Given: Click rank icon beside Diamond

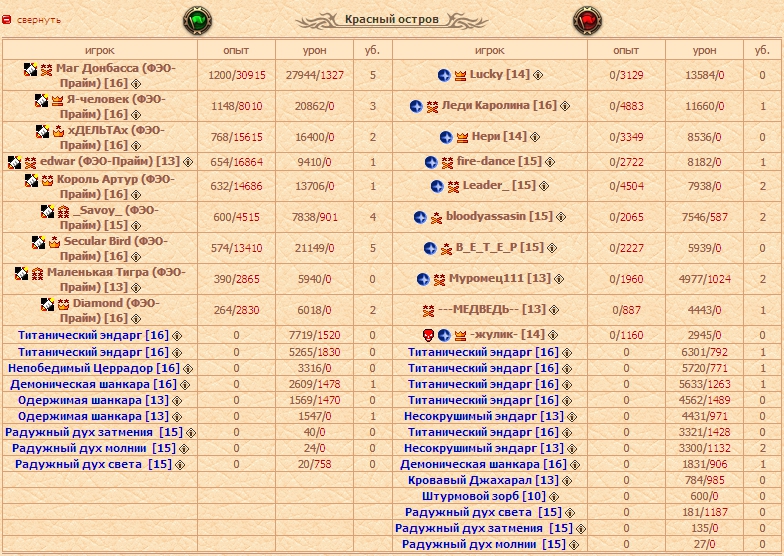Looking at the screenshot, I should click(x=64, y=304).
